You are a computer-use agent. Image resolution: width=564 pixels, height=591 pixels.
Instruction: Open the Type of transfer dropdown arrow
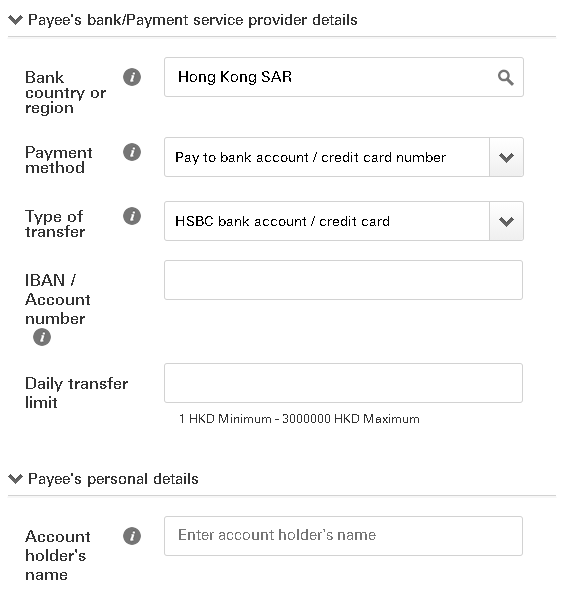(506, 221)
